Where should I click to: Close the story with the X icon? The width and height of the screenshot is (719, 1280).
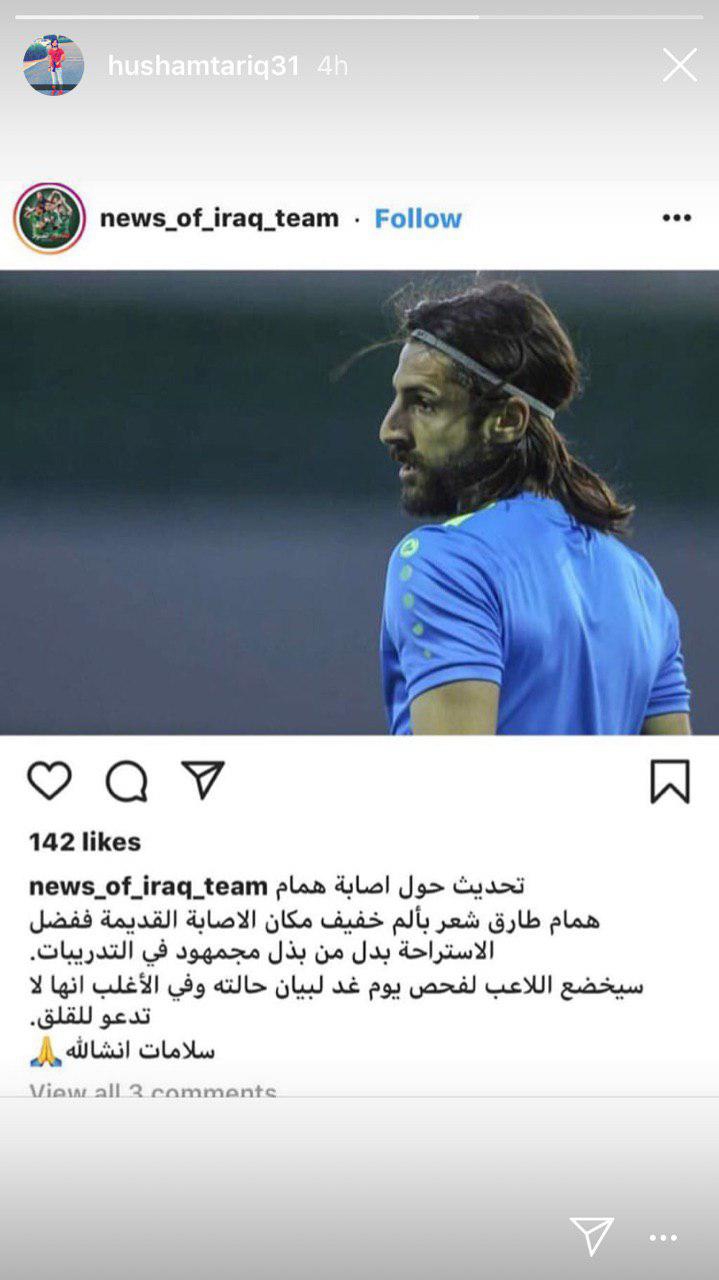tap(680, 66)
